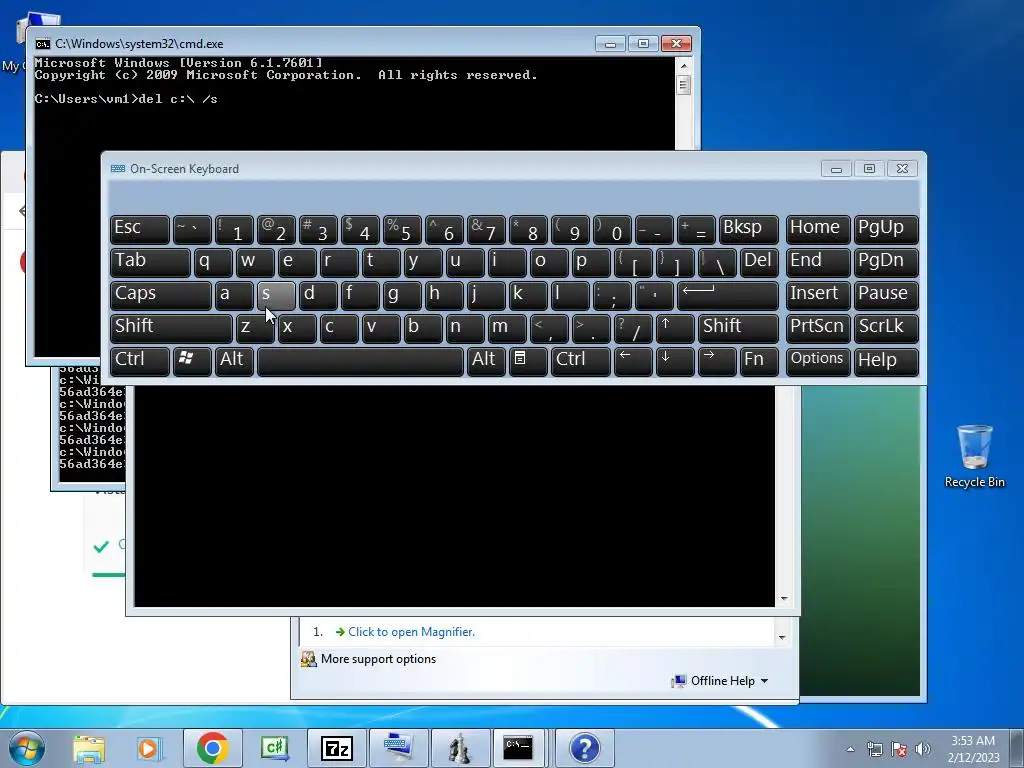This screenshot has width=1024, height=768.
Task: Click the letter s key
Action: pyautogui.click(x=276, y=295)
